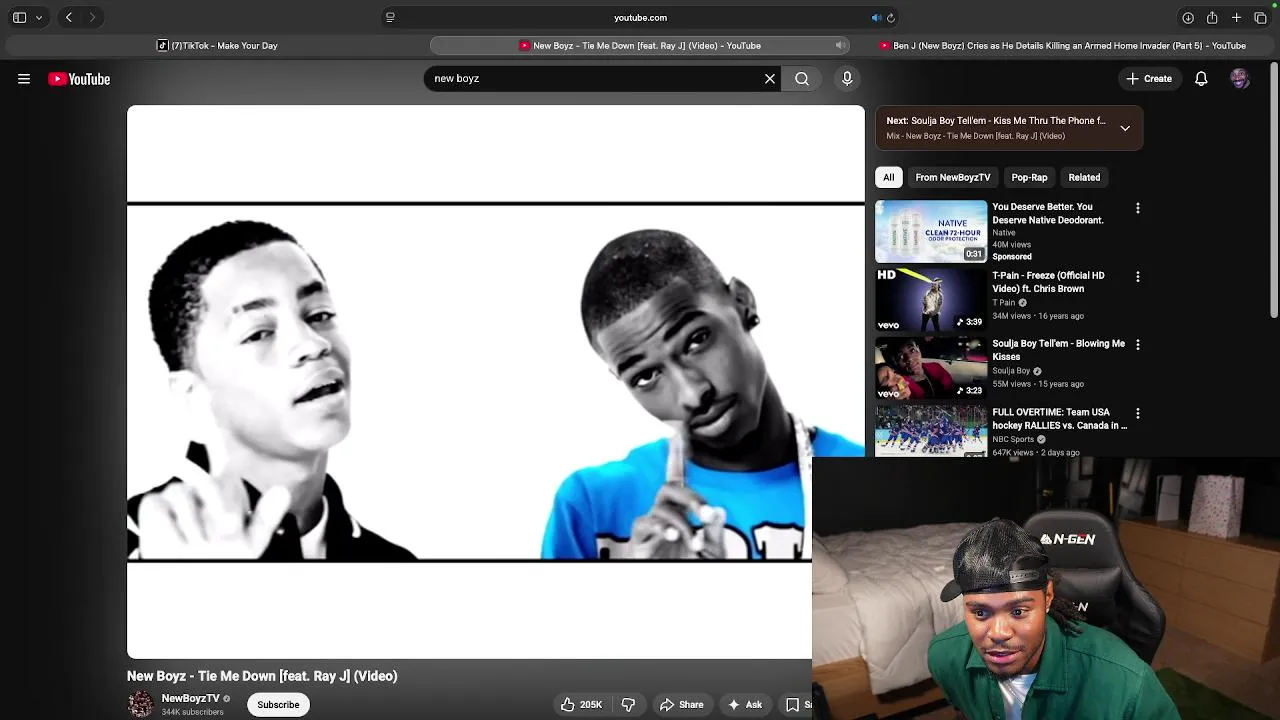Open T-Pain - Freeze video title
The image size is (1280, 720).
coord(1048,282)
